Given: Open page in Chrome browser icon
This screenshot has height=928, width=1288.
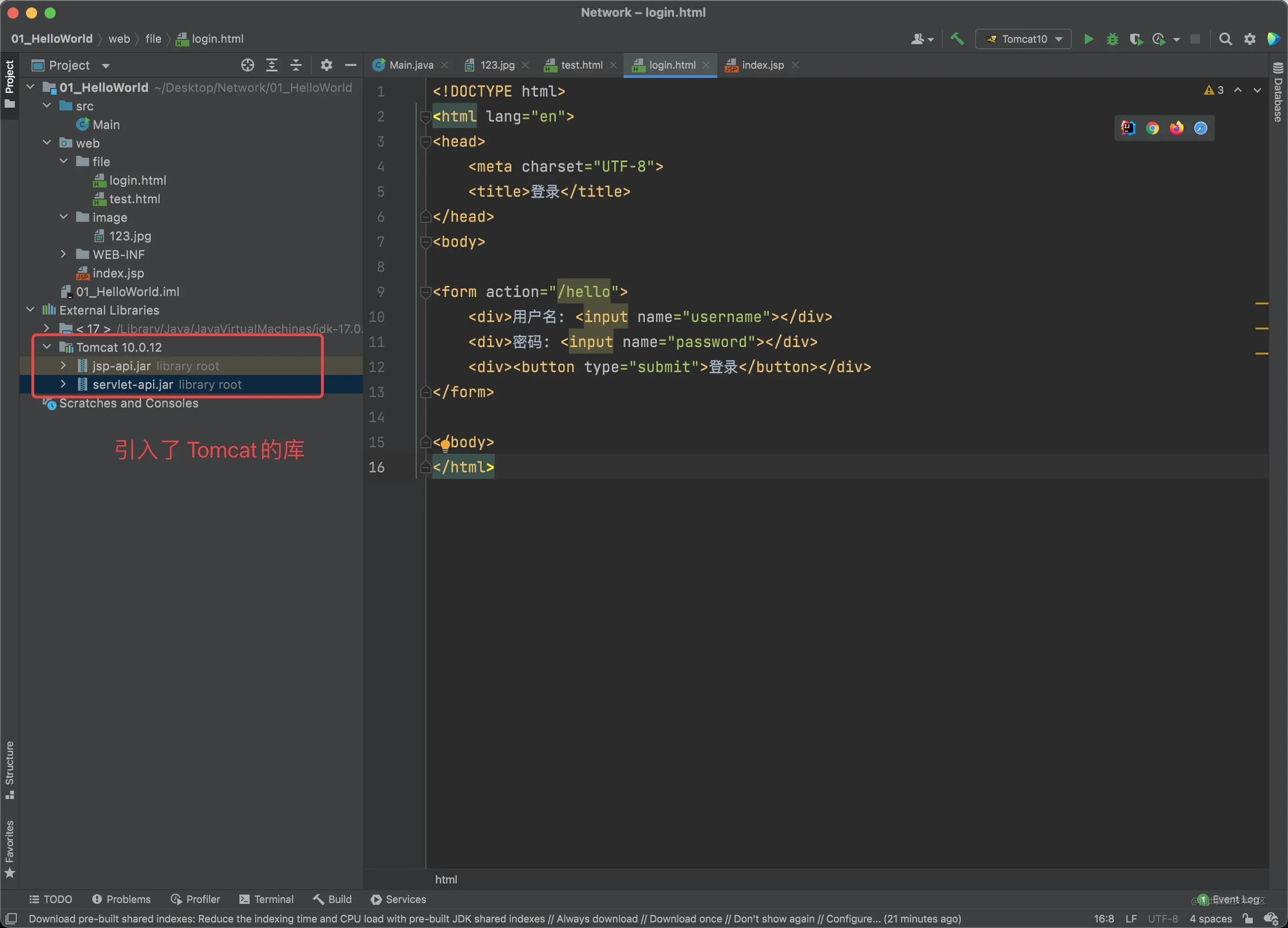Looking at the screenshot, I should click(1152, 128).
